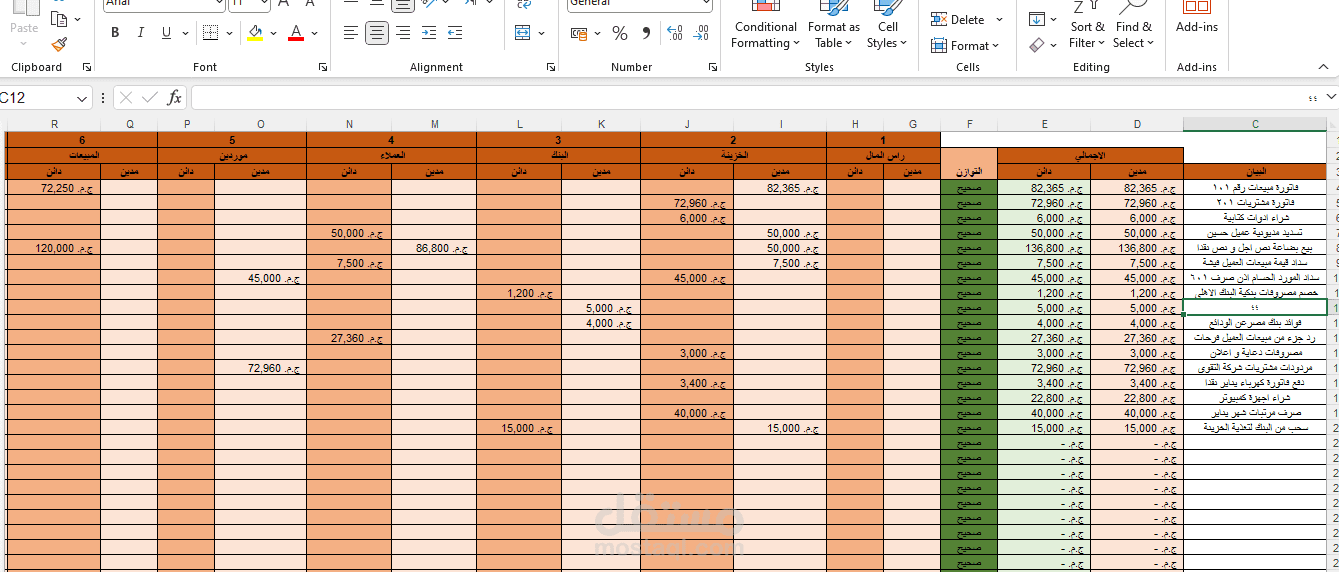Open the font name combo box
This screenshot has width=1339, height=572.
165,5
